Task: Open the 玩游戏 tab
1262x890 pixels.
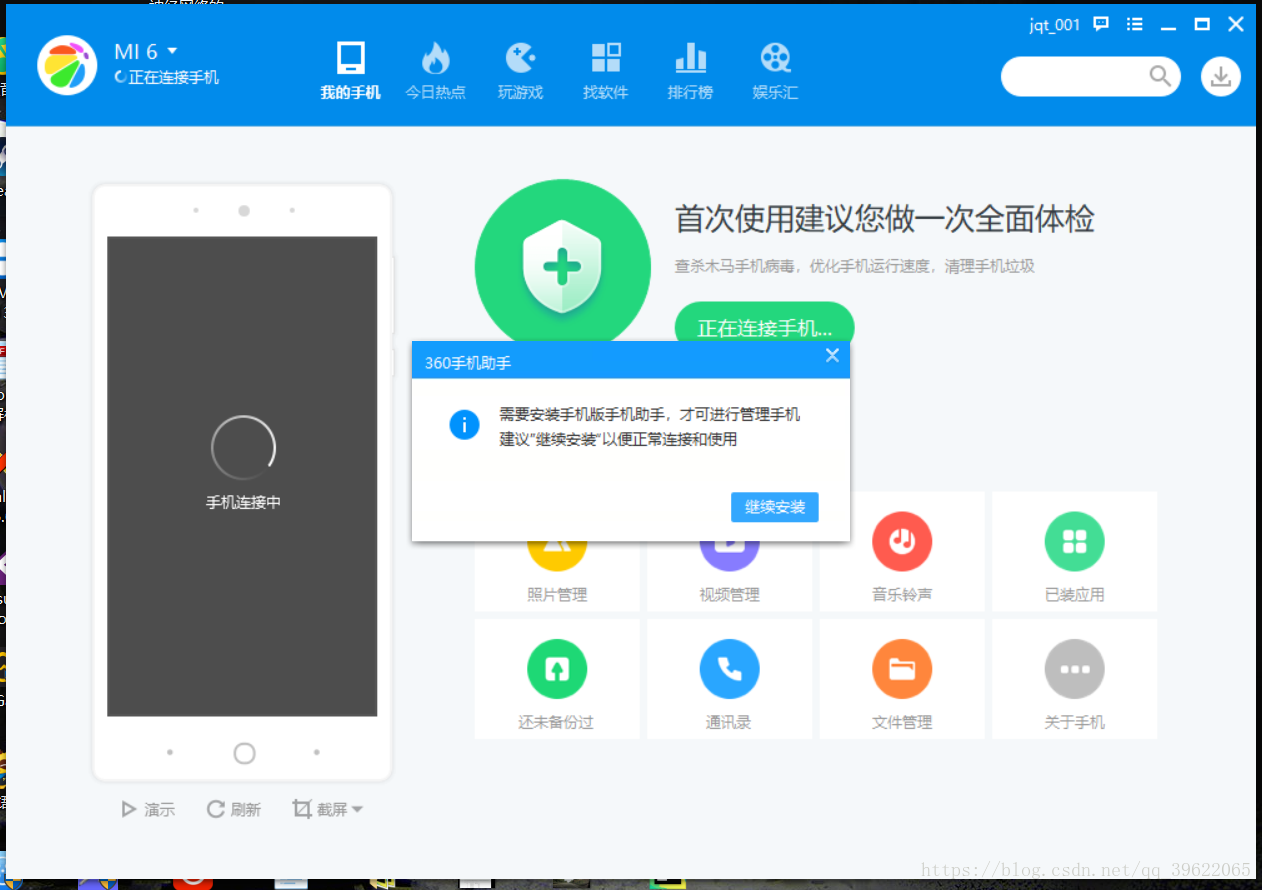Action: click(x=520, y=70)
